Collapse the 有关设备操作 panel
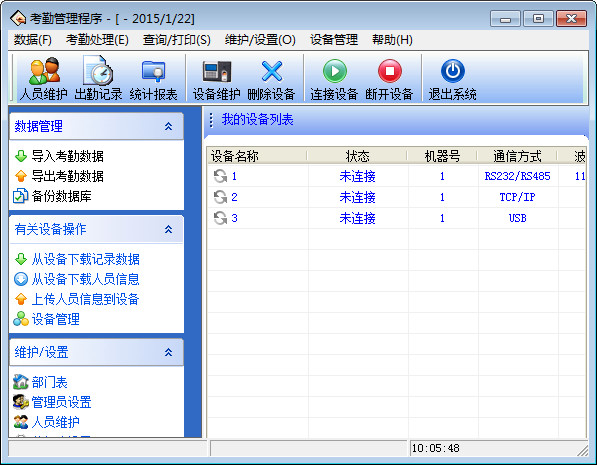Image resolution: width=597 pixels, height=465 pixels. (168, 229)
